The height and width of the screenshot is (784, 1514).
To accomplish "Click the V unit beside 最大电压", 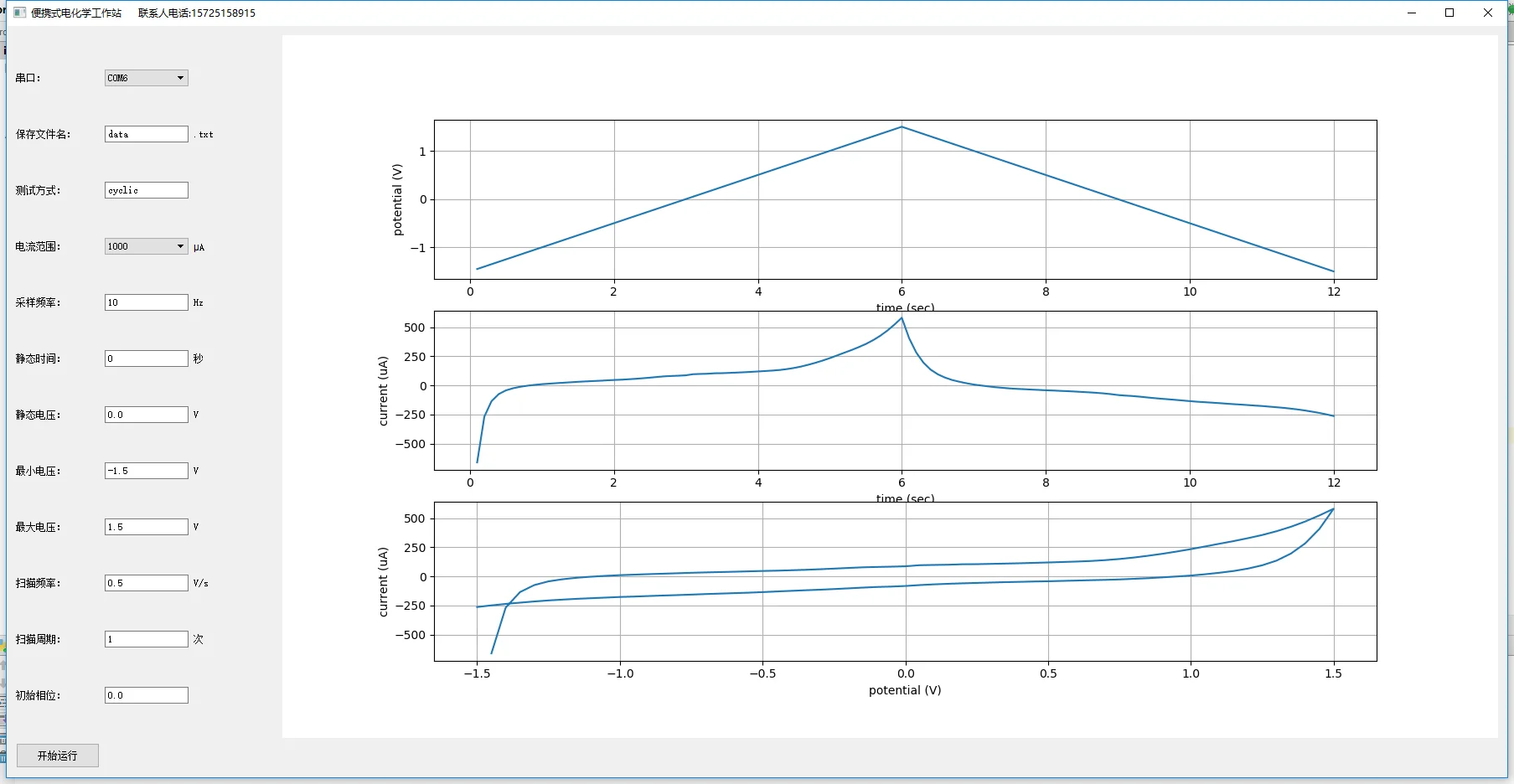I will pos(196,527).
